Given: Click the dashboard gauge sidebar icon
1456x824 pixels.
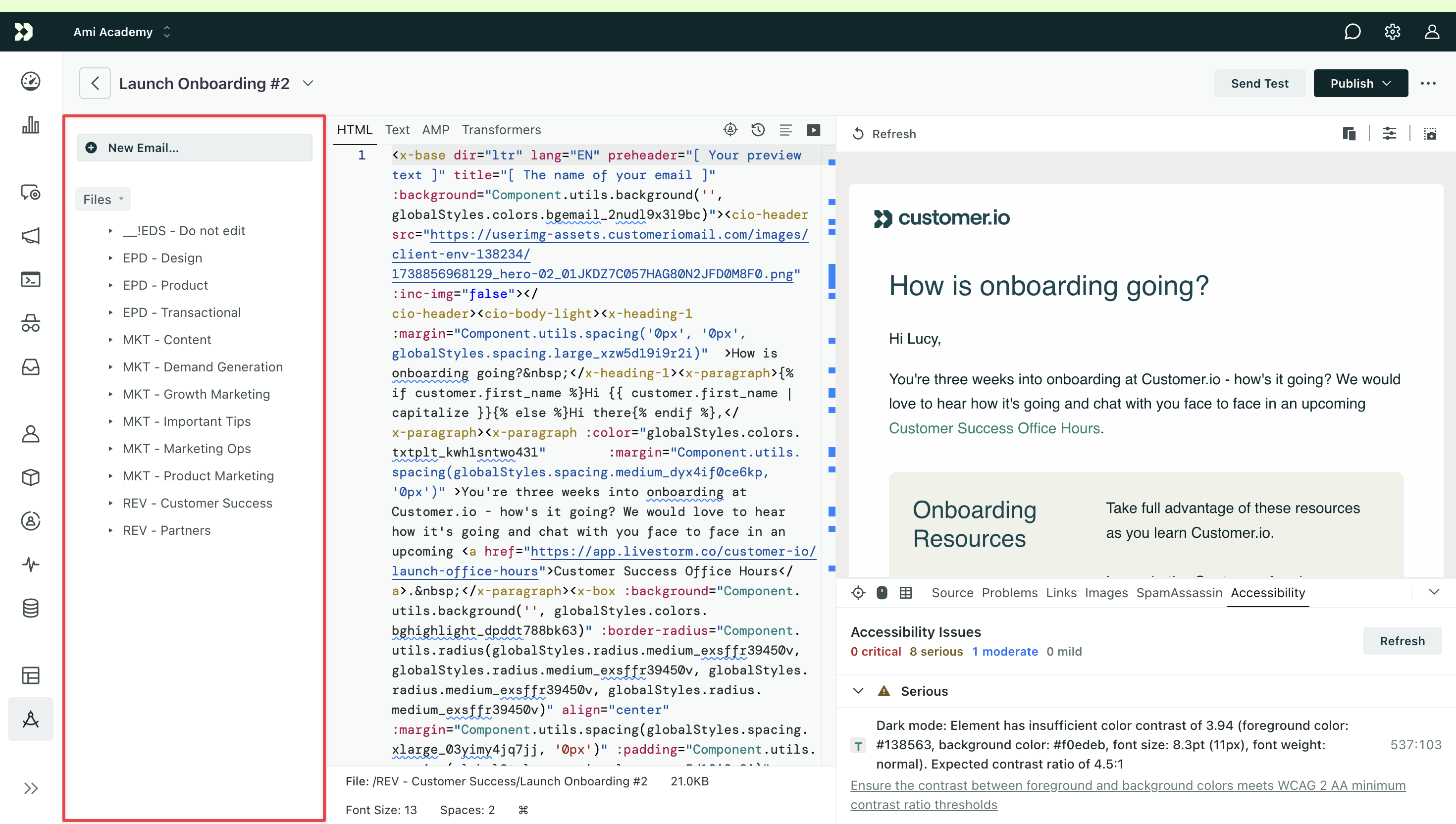Looking at the screenshot, I should click(x=31, y=81).
